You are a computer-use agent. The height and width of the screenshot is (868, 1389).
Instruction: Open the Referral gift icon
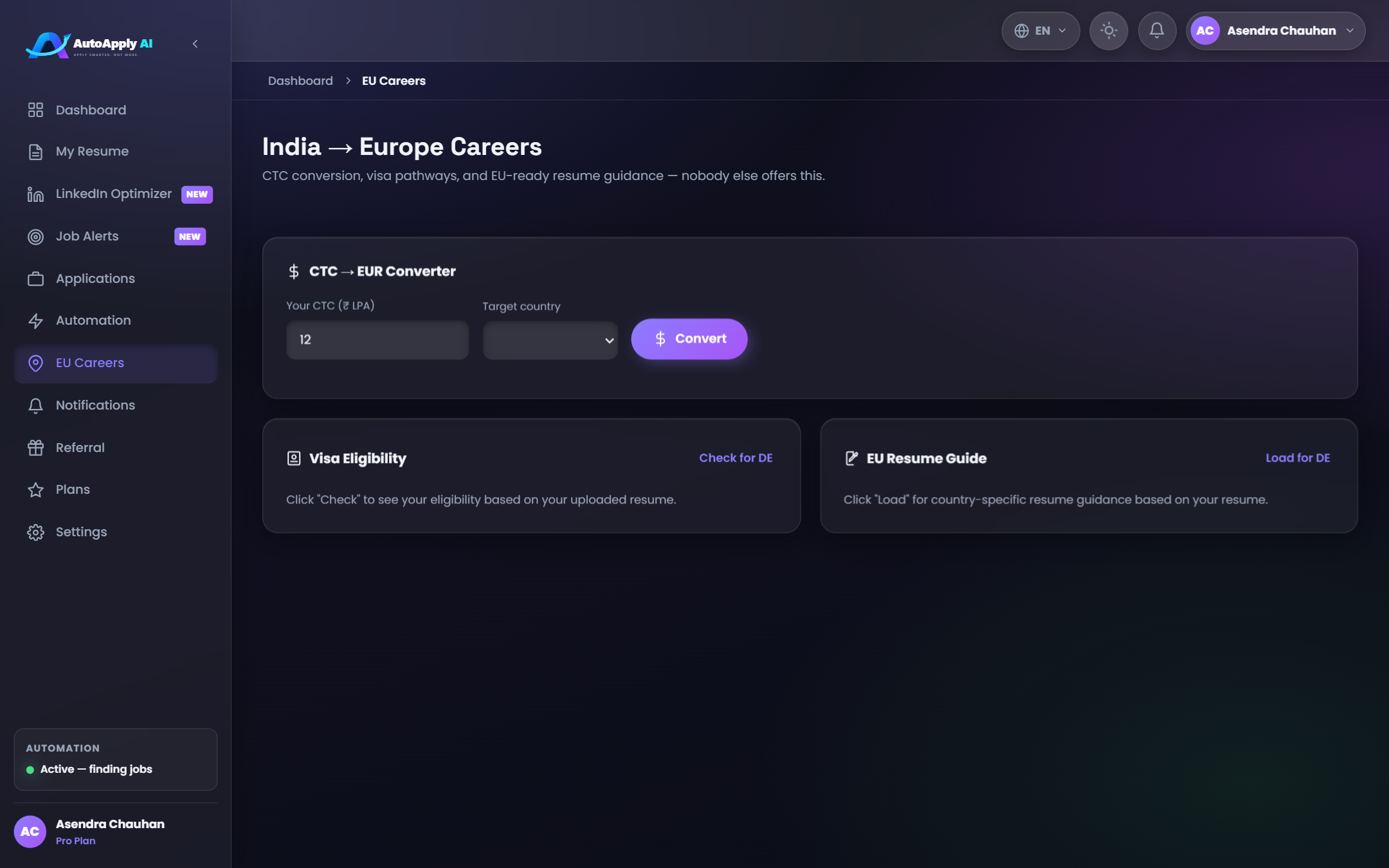pos(35,448)
